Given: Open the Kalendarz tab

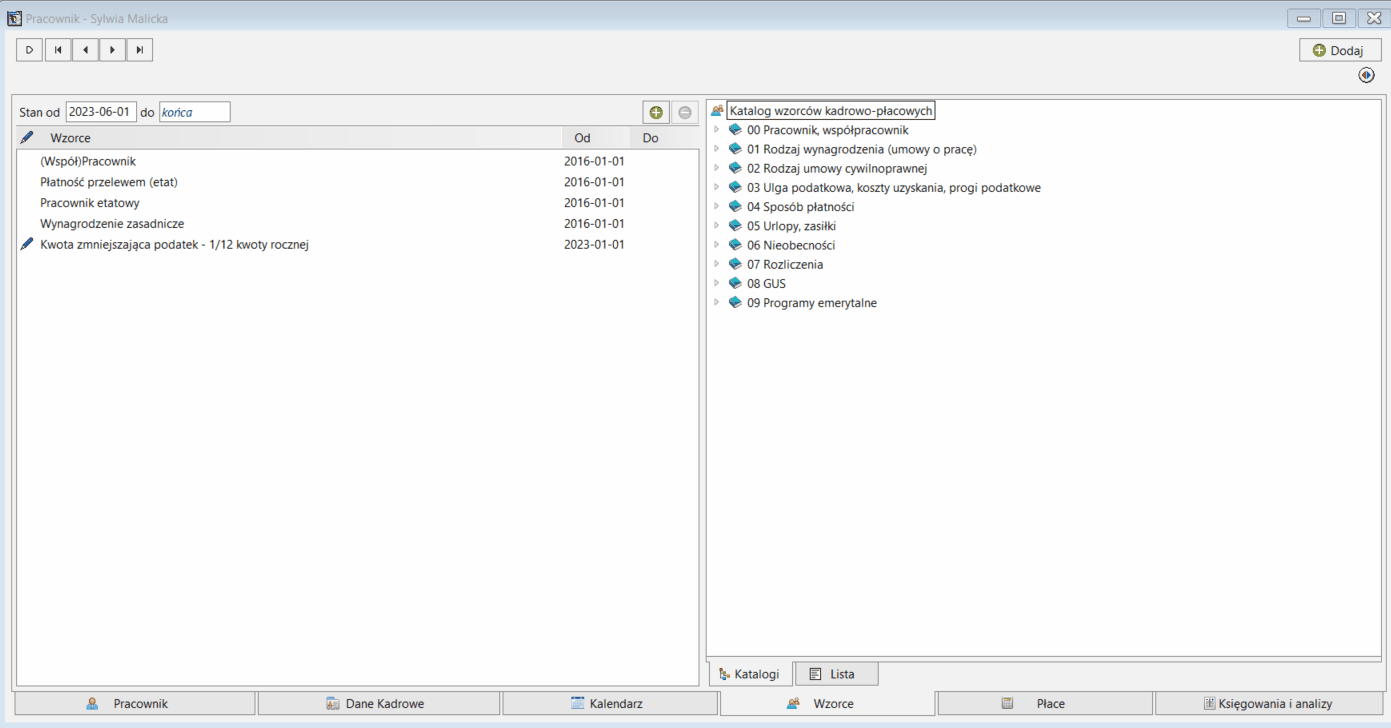Looking at the screenshot, I should pos(610,704).
